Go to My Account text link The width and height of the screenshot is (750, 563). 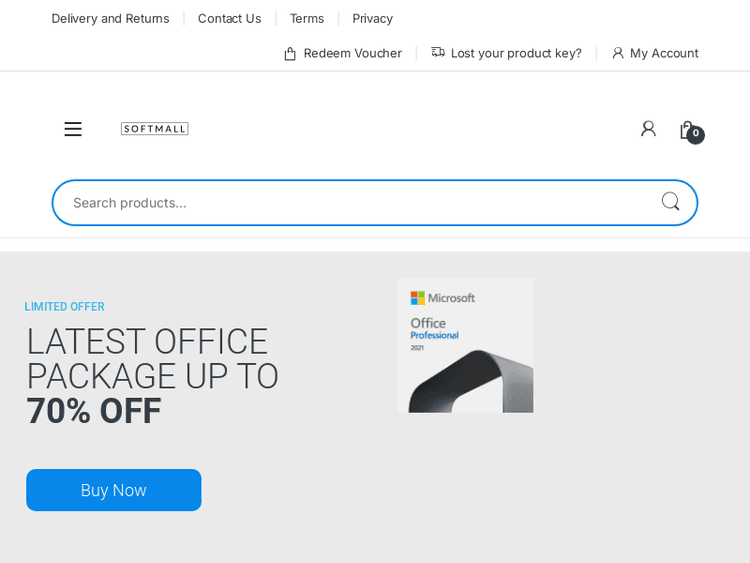pos(664,53)
